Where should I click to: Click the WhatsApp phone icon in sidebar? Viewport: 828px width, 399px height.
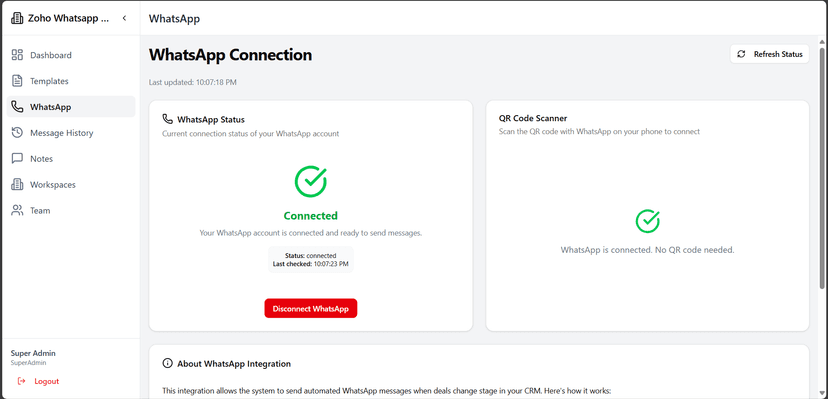pyautogui.click(x=17, y=107)
